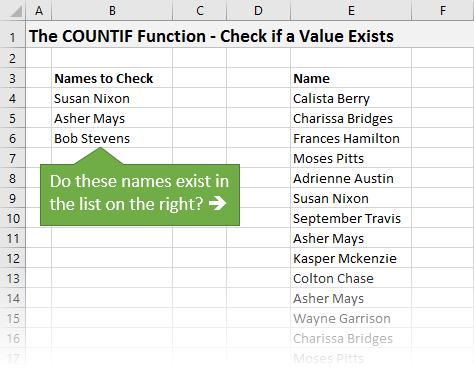Select row 6 header
Viewport: 474px width, 370px height.
[13, 138]
